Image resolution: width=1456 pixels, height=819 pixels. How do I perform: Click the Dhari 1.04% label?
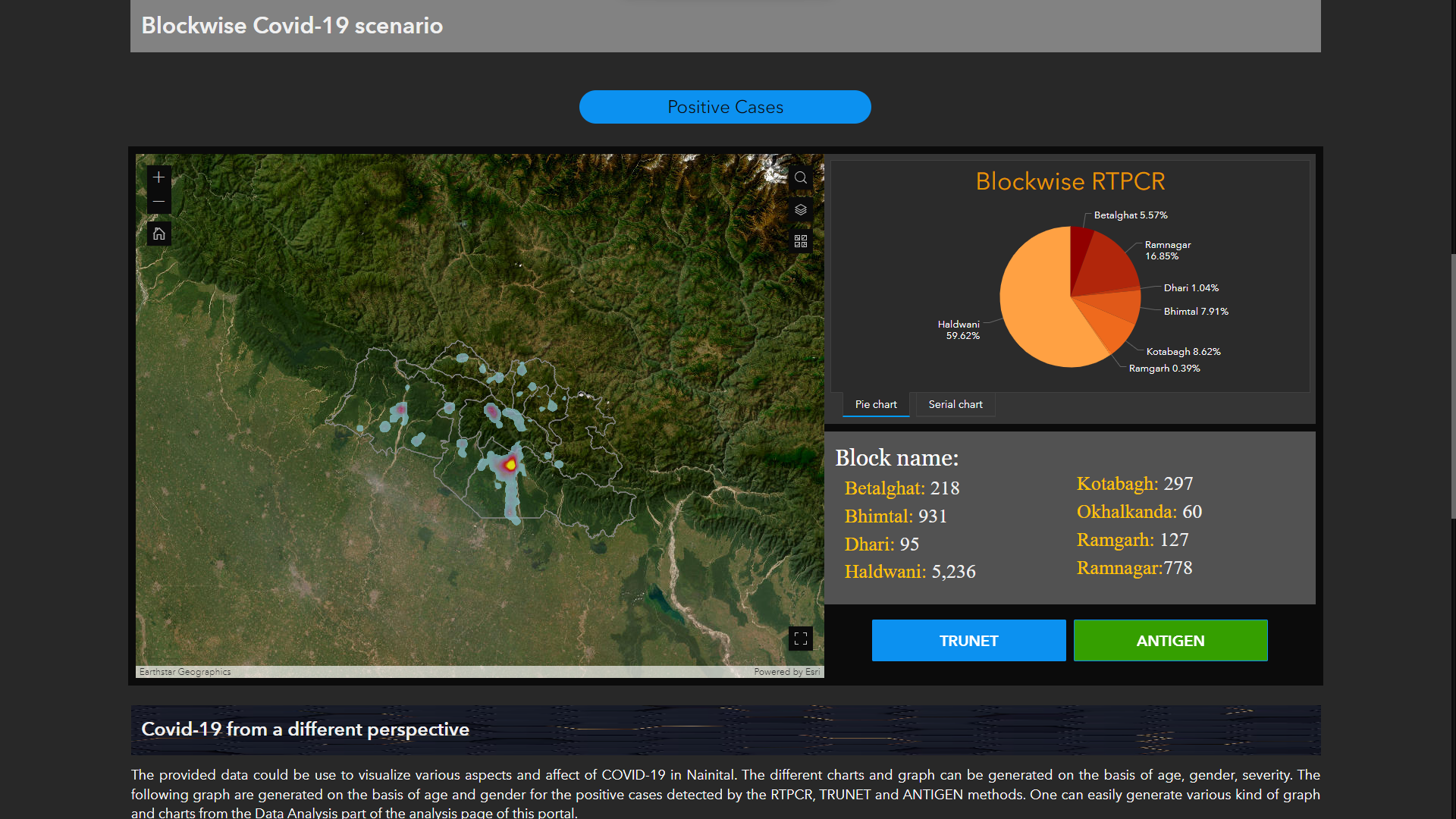coord(1191,288)
